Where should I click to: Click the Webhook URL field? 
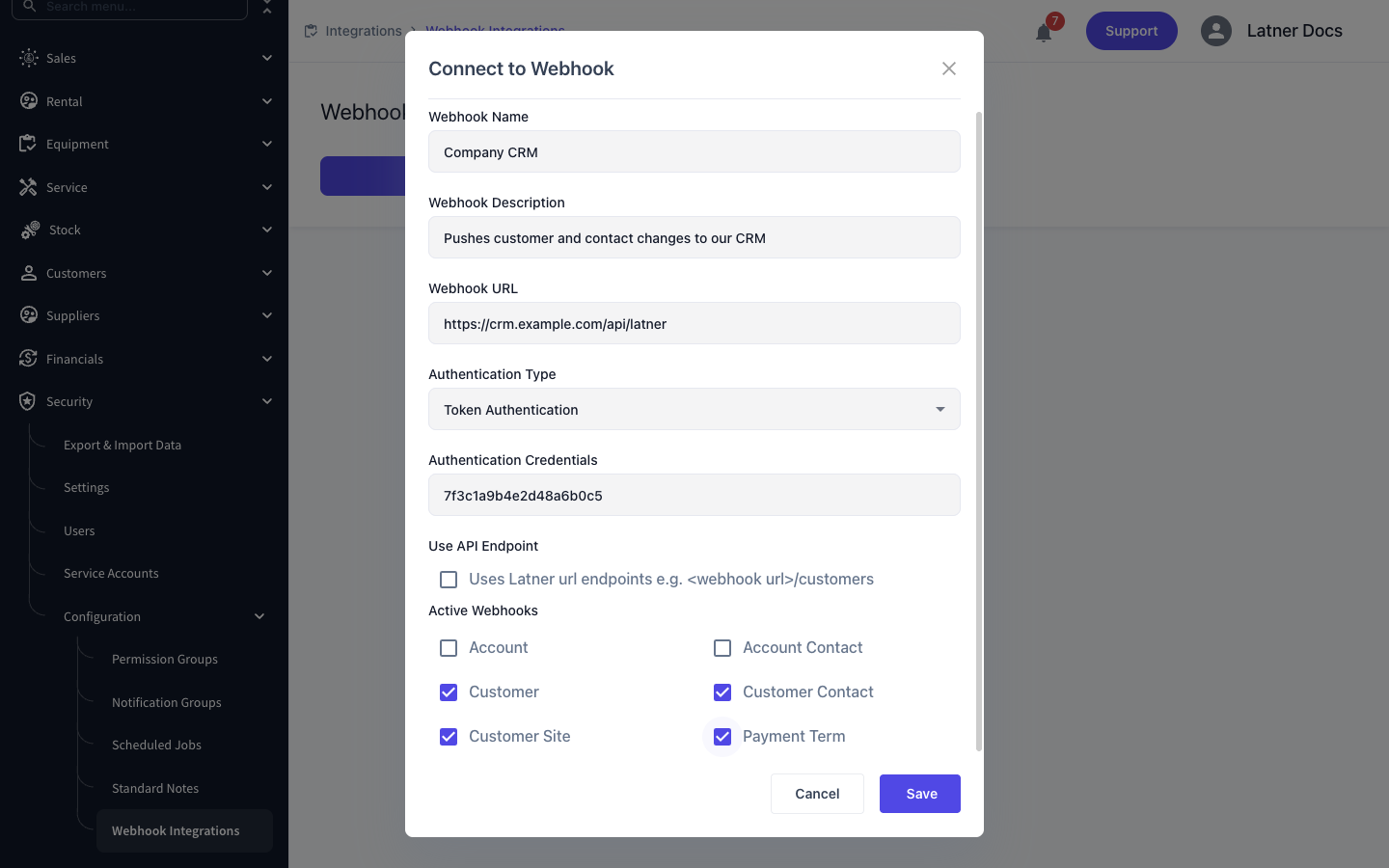[x=694, y=323]
